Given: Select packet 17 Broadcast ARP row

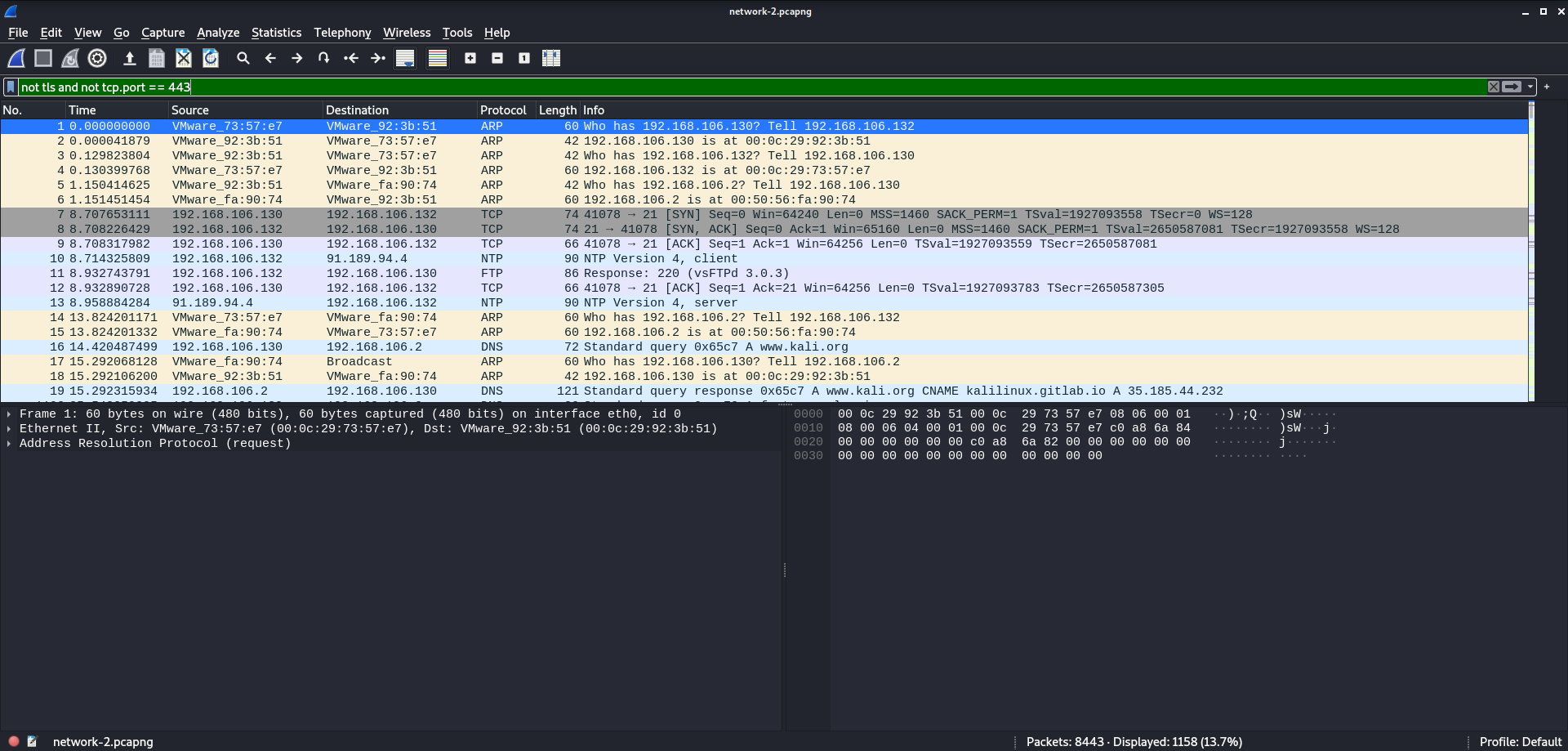Looking at the screenshot, I should click(x=764, y=361).
